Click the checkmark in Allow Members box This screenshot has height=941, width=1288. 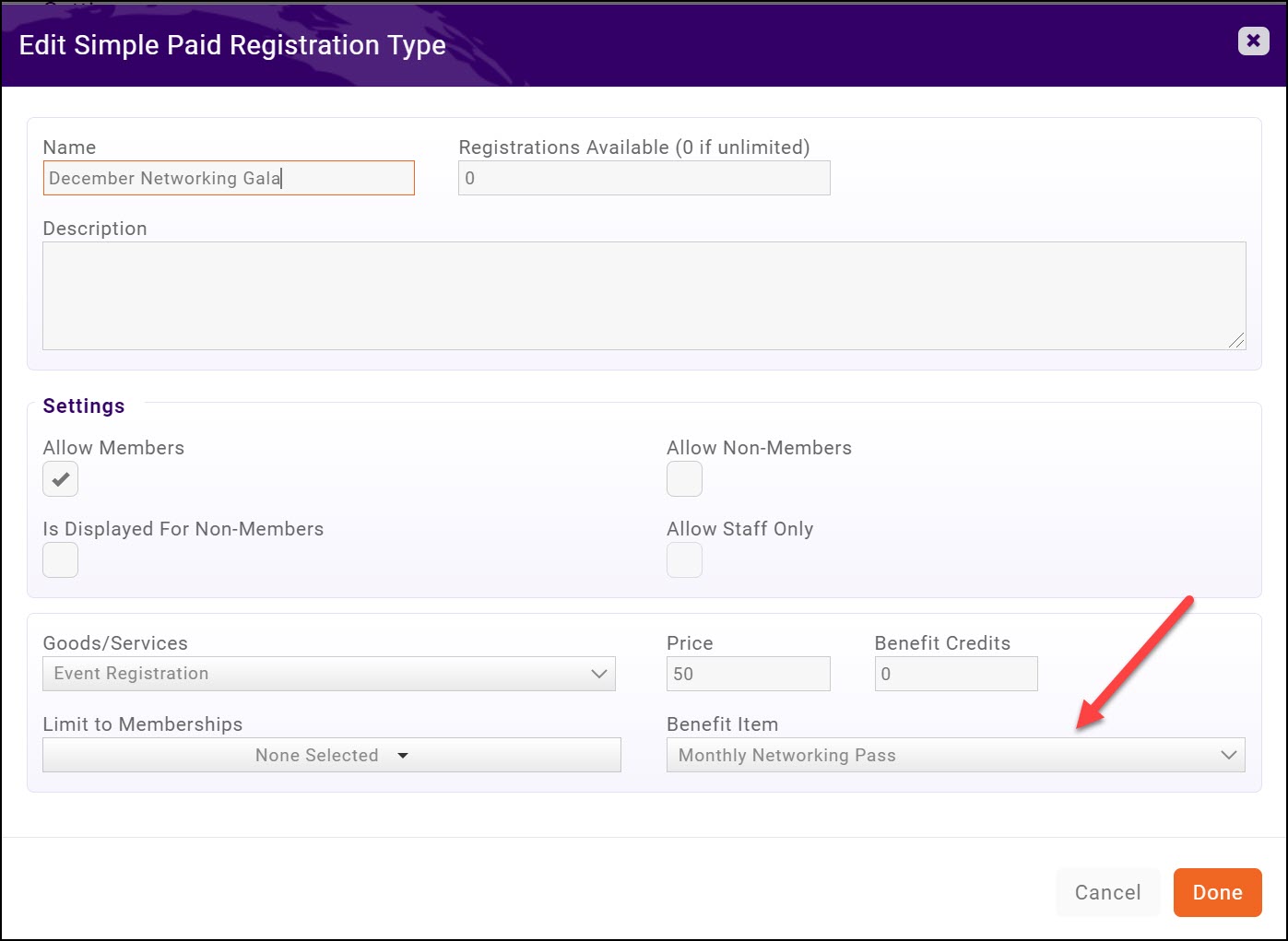(x=60, y=478)
